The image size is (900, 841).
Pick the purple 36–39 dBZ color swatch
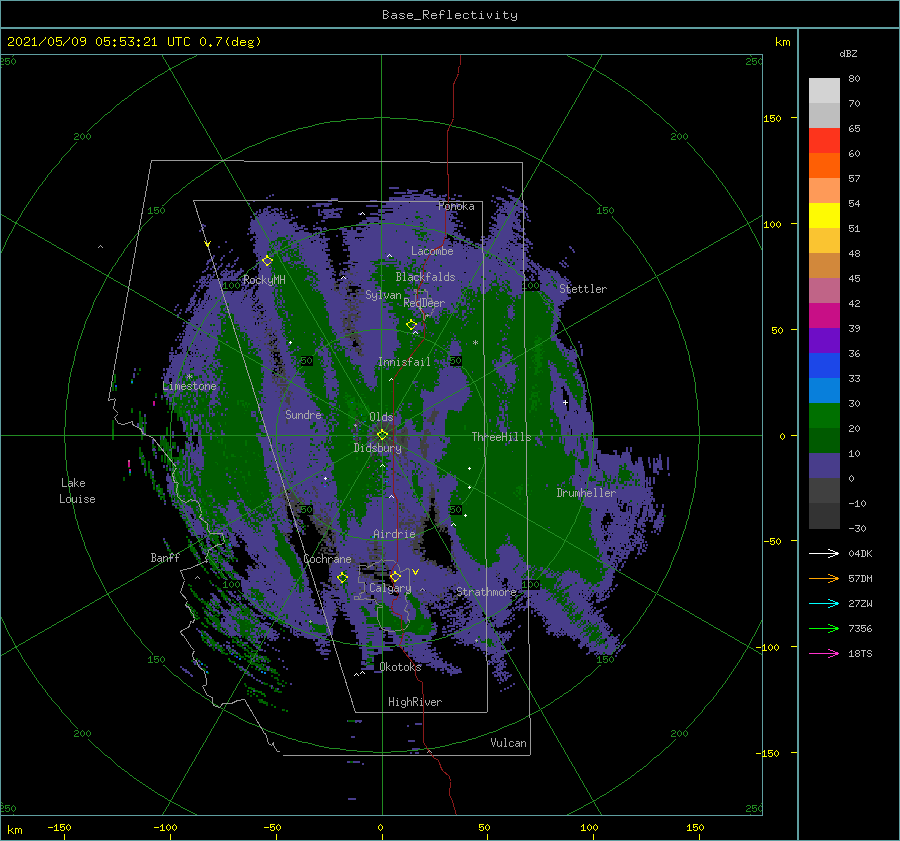(824, 341)
